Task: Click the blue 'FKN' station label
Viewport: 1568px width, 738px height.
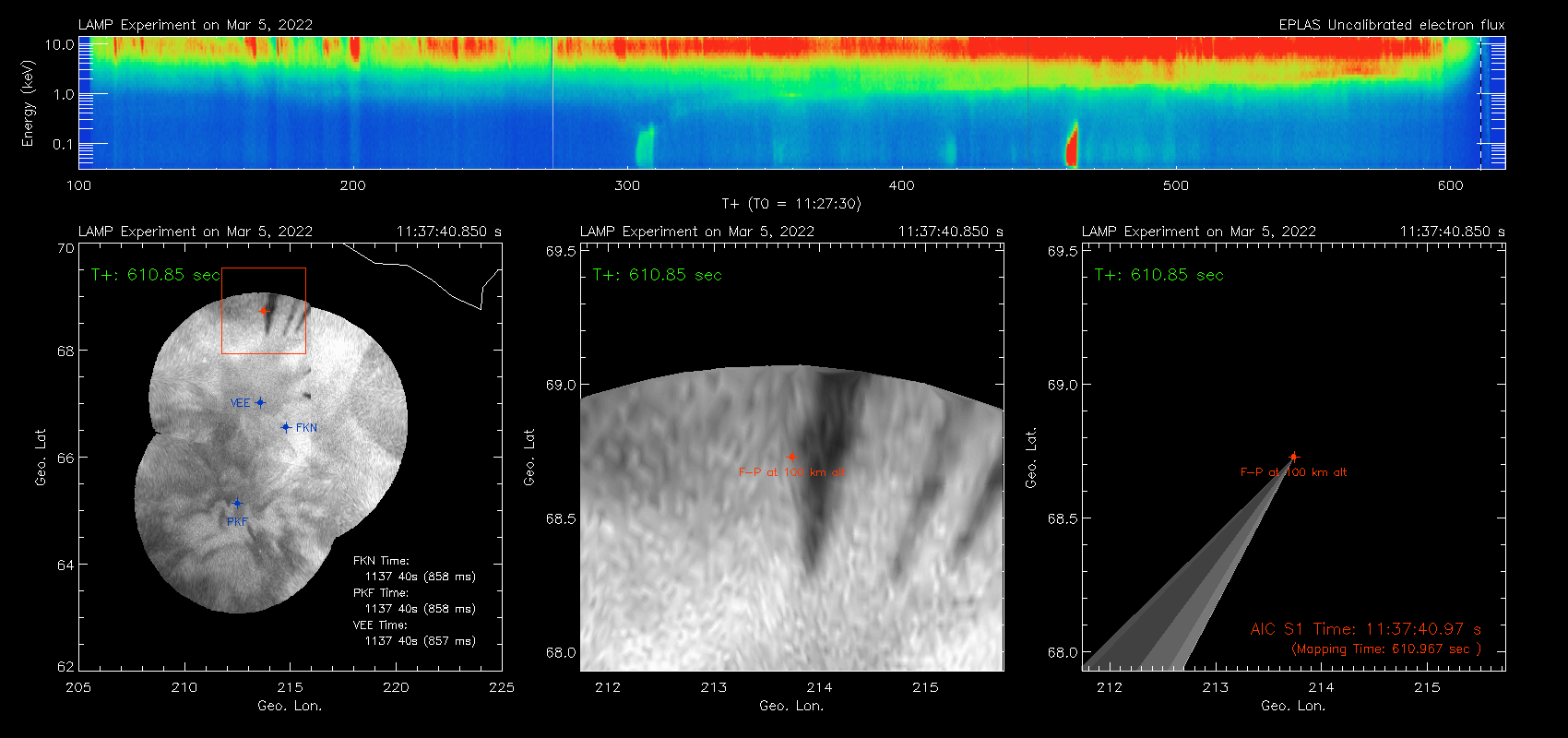Action: tap(306, 428)
